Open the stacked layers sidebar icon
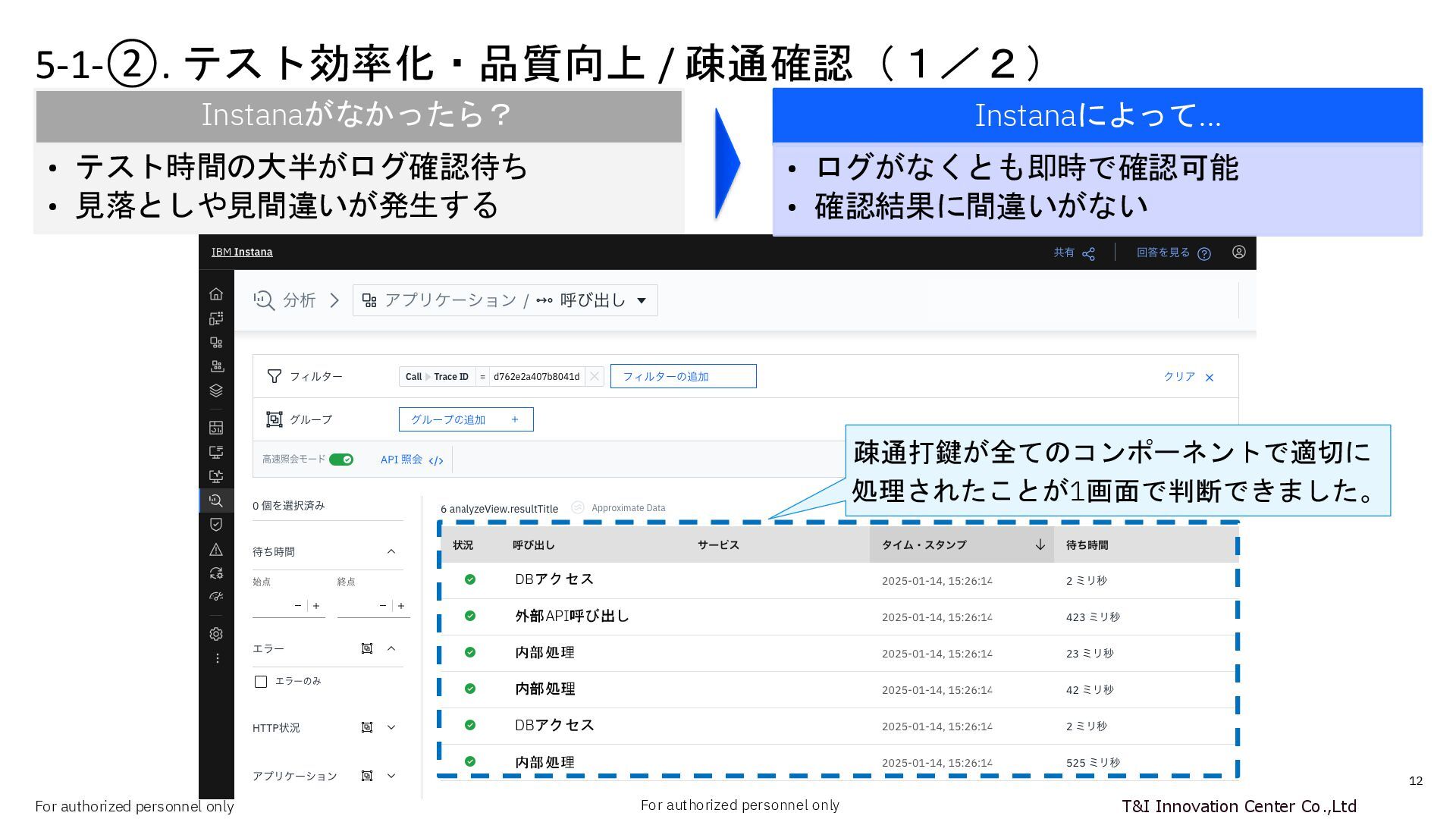This screenshot has height=819, width=1456. 216,391
